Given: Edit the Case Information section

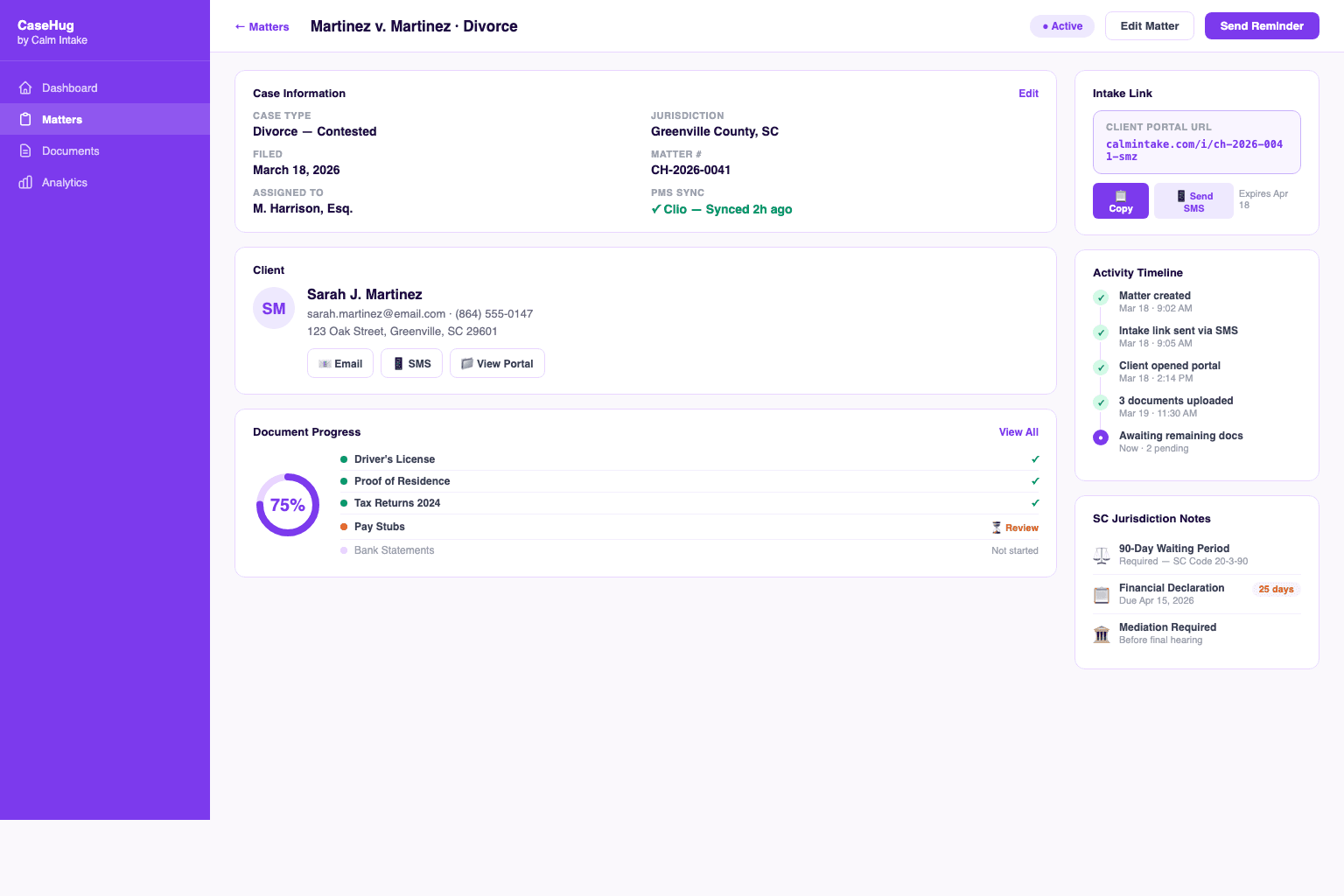Looking at the screenshot, I should click(x=1028, y=94).
